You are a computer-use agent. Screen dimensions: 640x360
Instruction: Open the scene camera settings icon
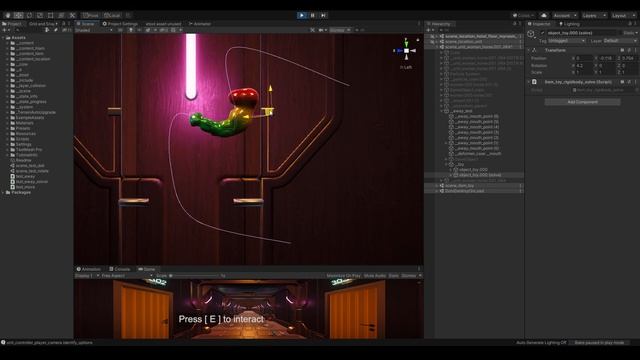(x=322, y=30)
